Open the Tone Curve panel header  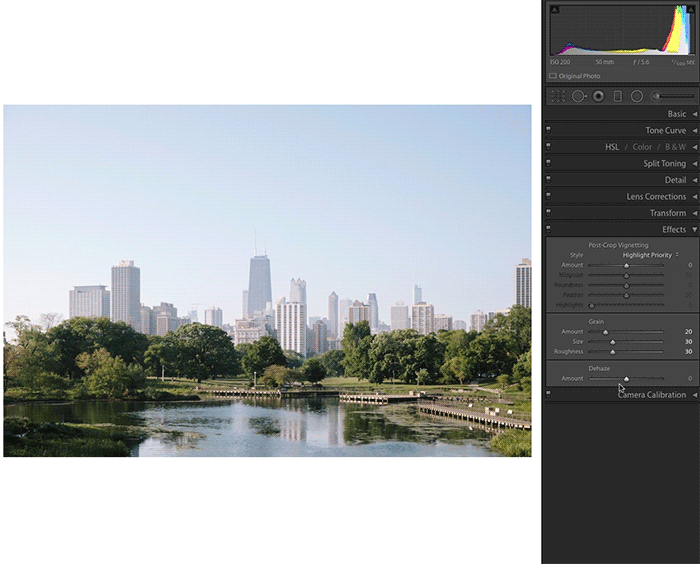pos(621,130)
